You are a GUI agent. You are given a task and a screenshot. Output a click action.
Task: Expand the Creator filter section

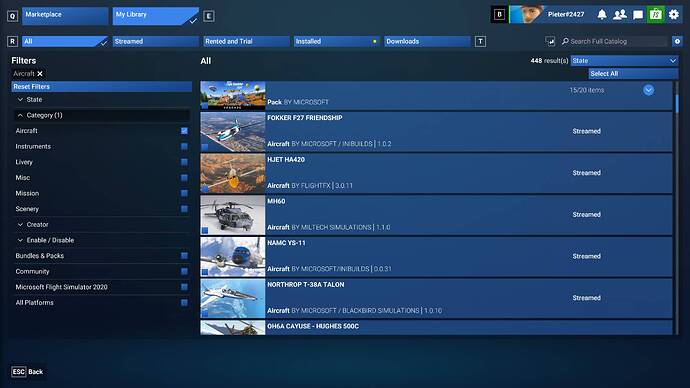(102, 224)
